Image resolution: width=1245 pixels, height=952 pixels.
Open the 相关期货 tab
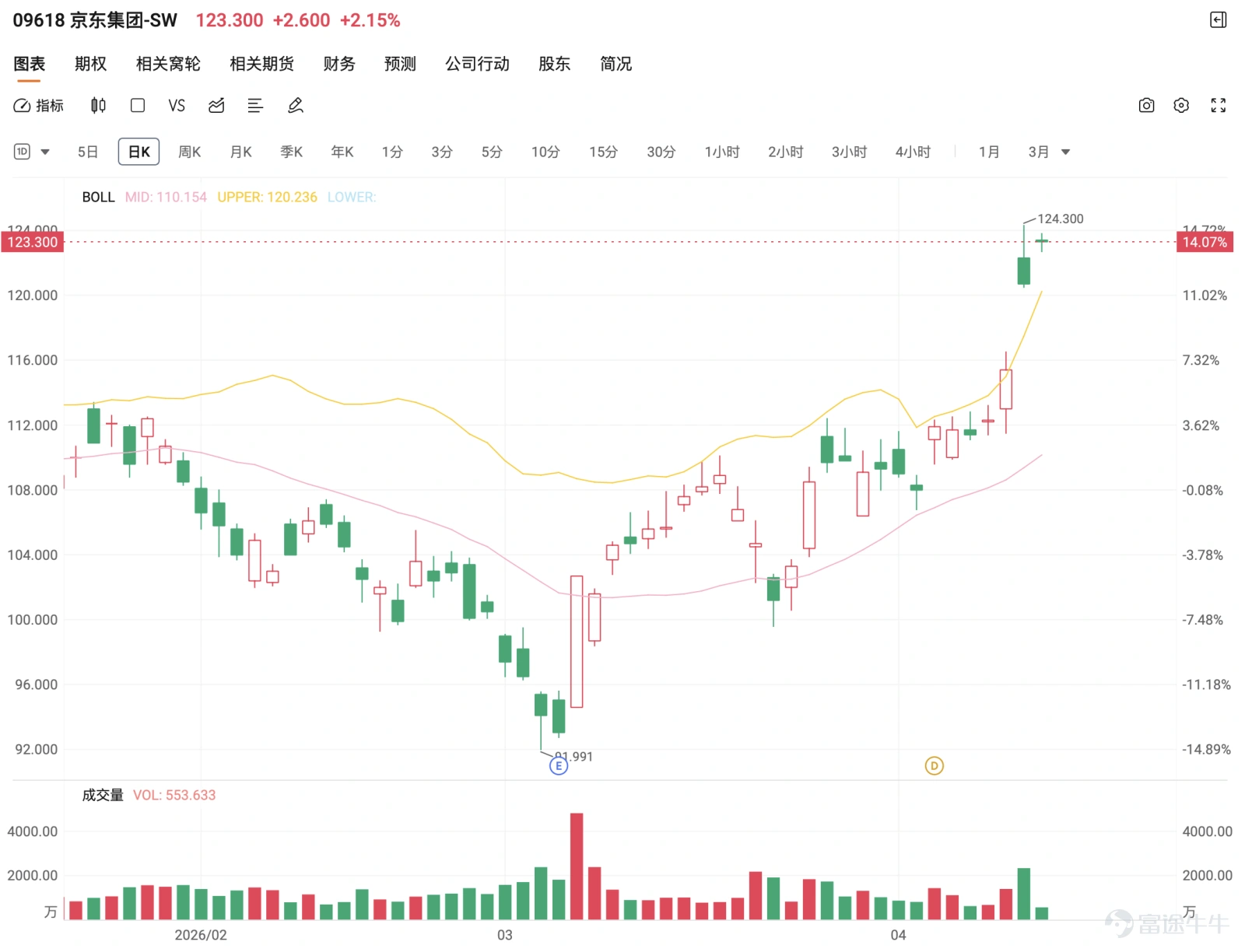pyautogui.click(x=261, y=64)
